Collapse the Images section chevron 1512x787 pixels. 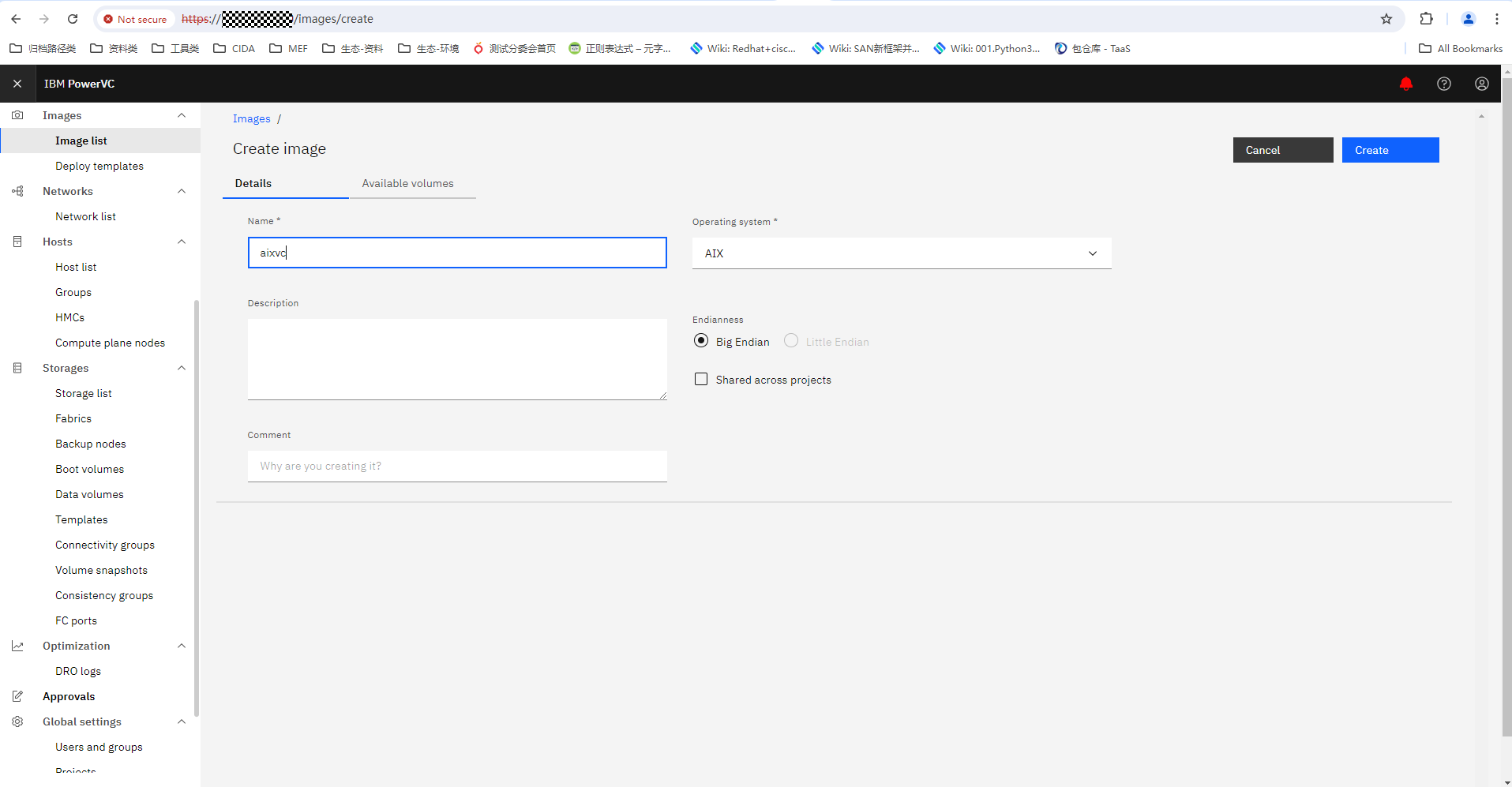(182, 115)
